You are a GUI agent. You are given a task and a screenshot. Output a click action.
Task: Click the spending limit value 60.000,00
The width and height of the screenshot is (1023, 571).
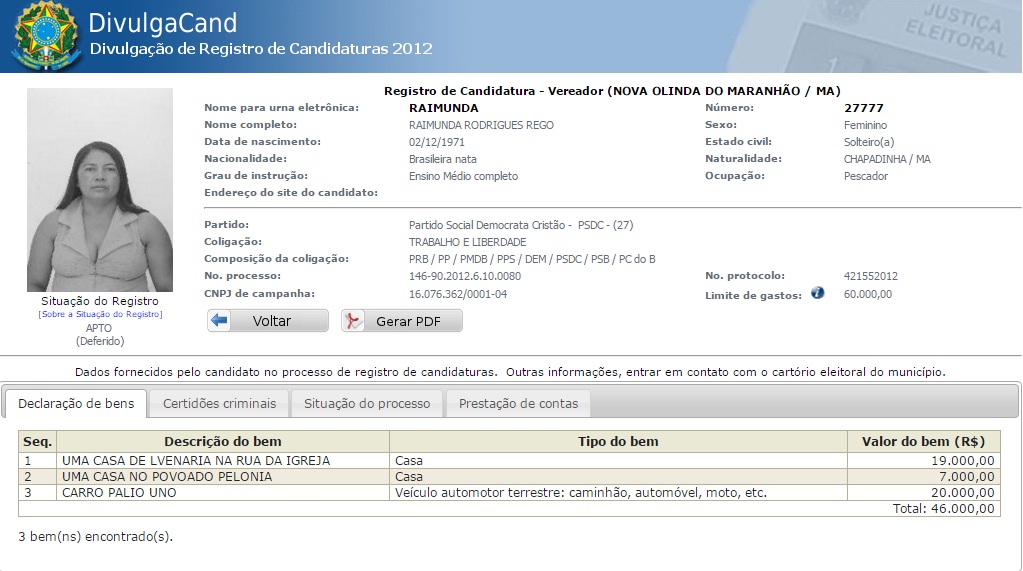click(868, 294)
